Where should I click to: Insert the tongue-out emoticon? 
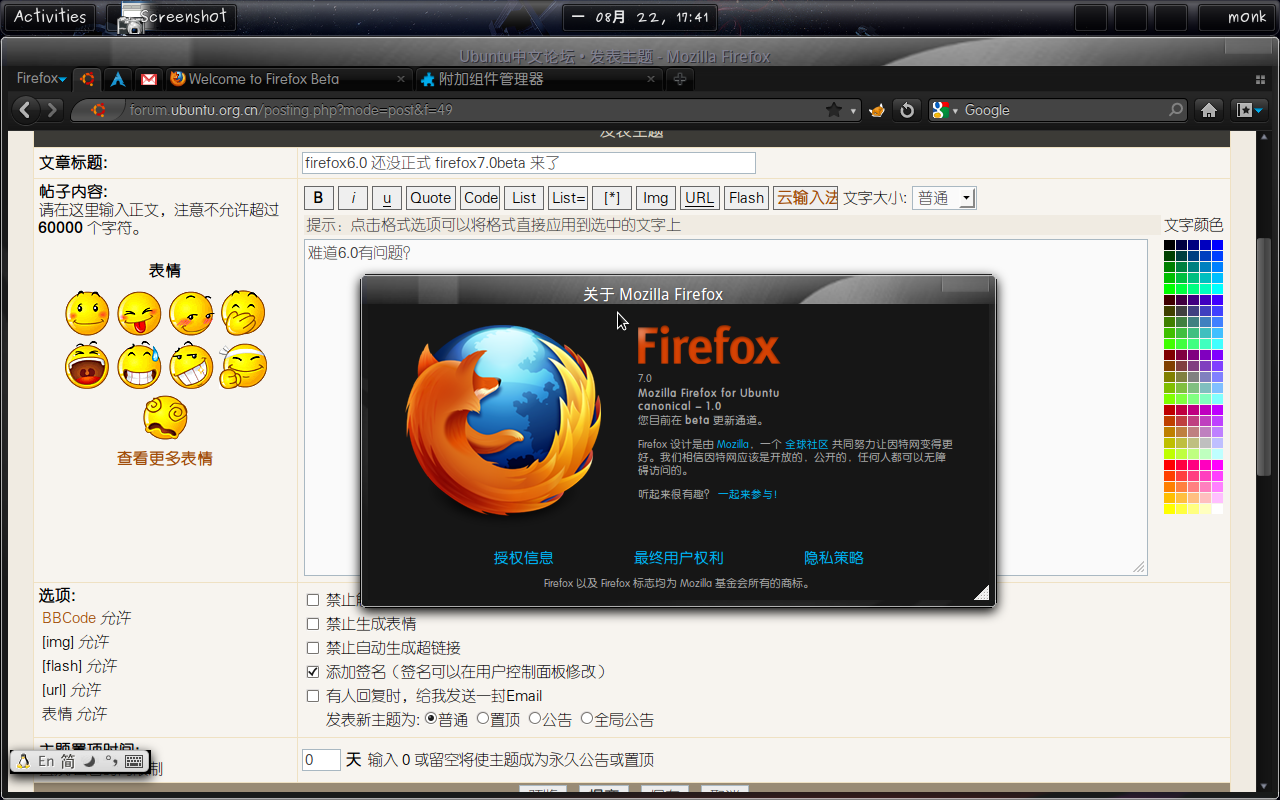pyautogui.click(x=139, y=313)
